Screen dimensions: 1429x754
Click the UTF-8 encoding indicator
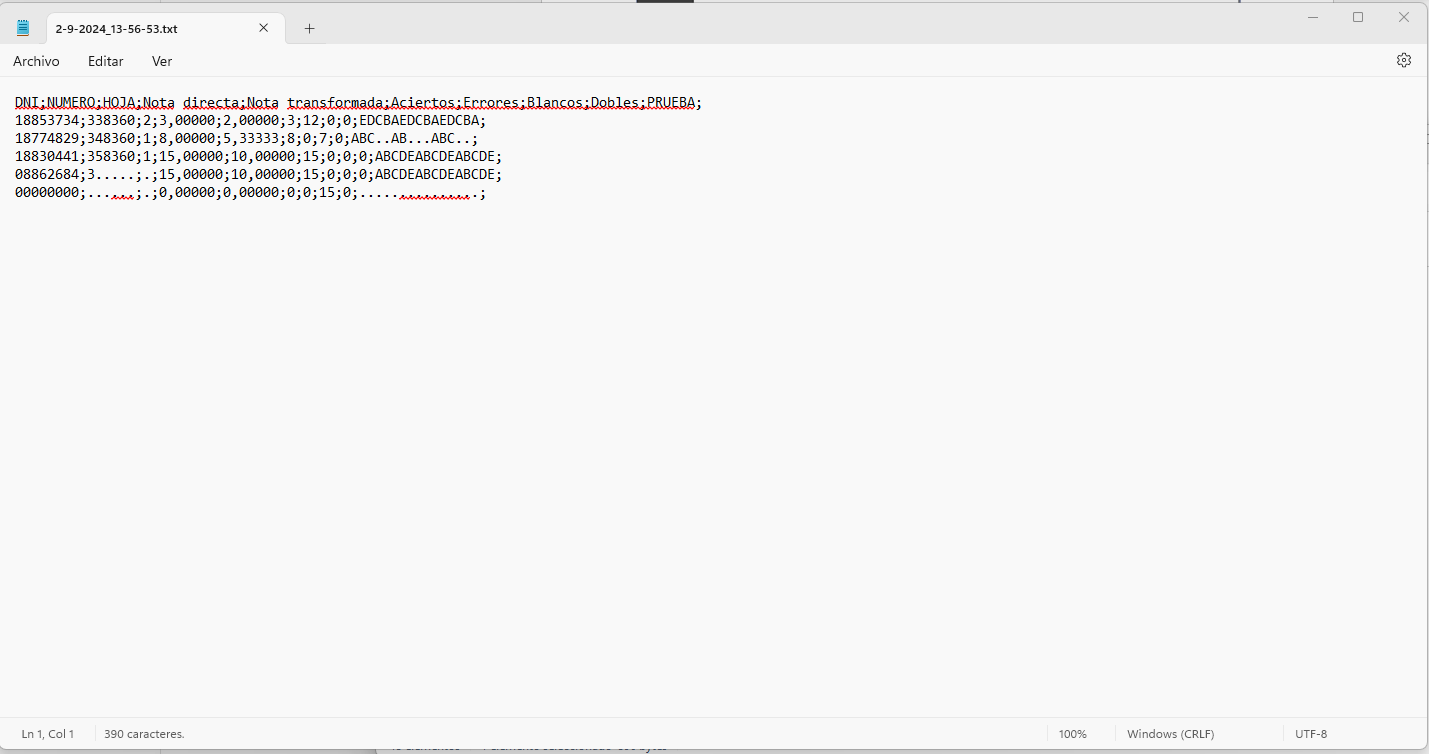pyautogui.click(x=1311, y=734)
